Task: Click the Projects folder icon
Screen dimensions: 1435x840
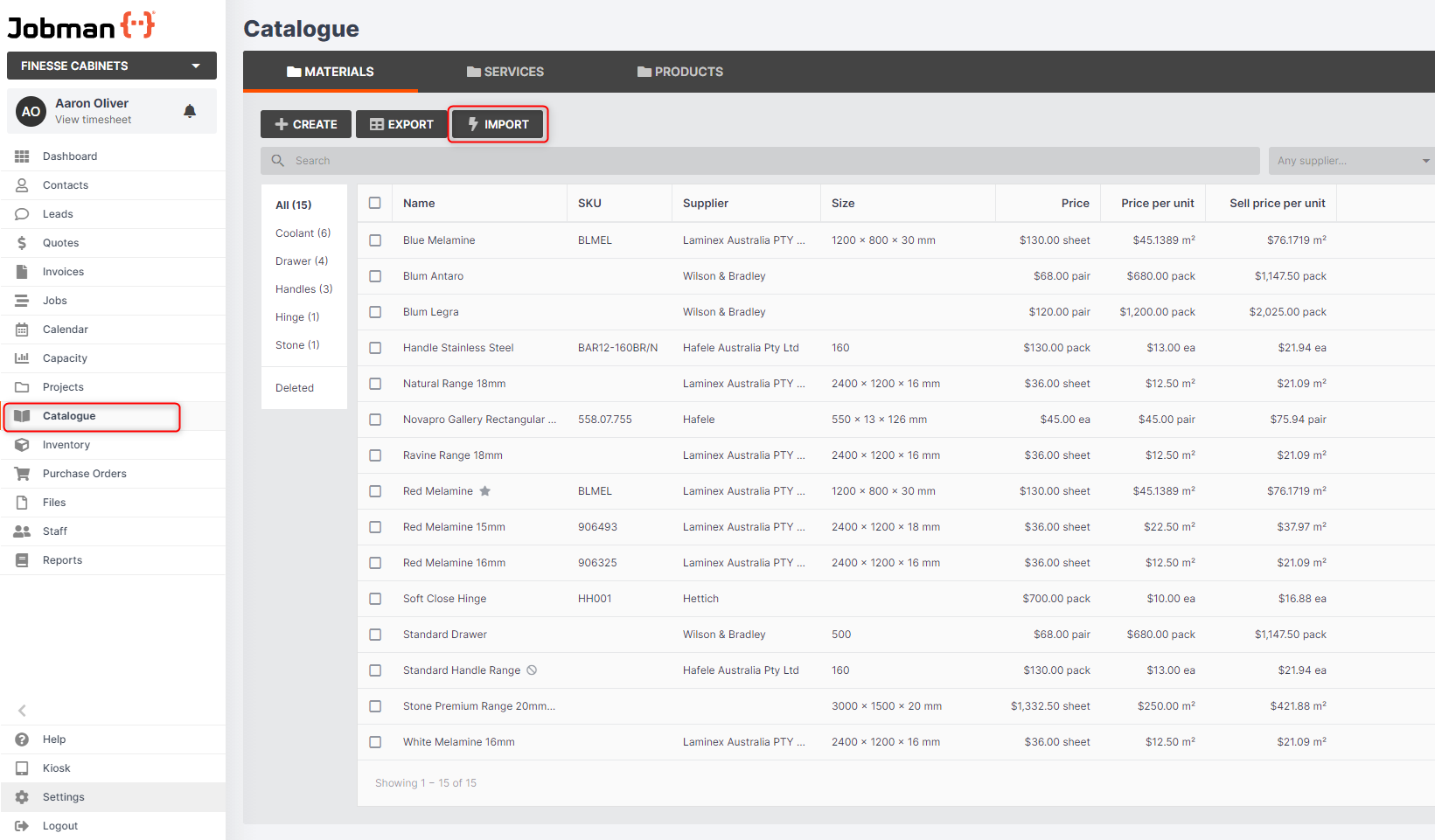Action: [x=22, y=387]
